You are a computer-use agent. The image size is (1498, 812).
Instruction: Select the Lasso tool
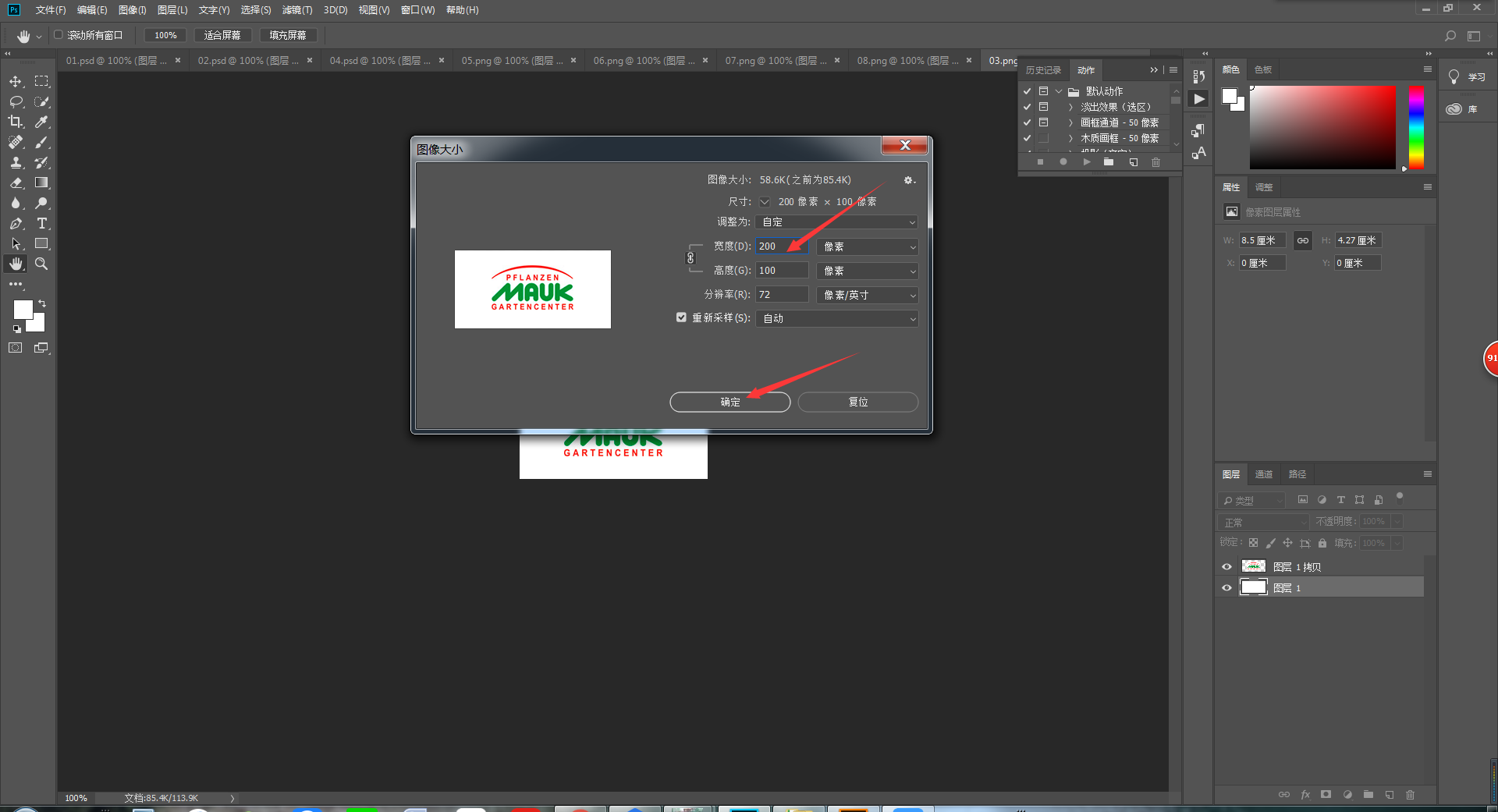point(16,101)
